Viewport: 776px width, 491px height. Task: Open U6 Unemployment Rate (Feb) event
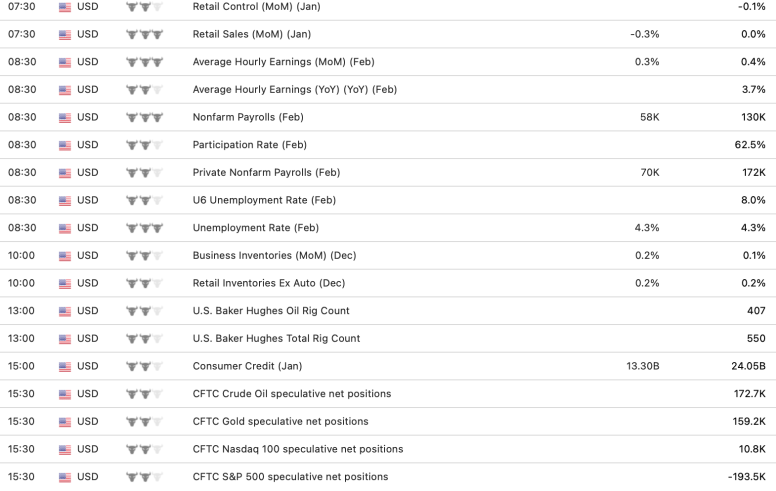pyautogui.click(x=264, y=200)
